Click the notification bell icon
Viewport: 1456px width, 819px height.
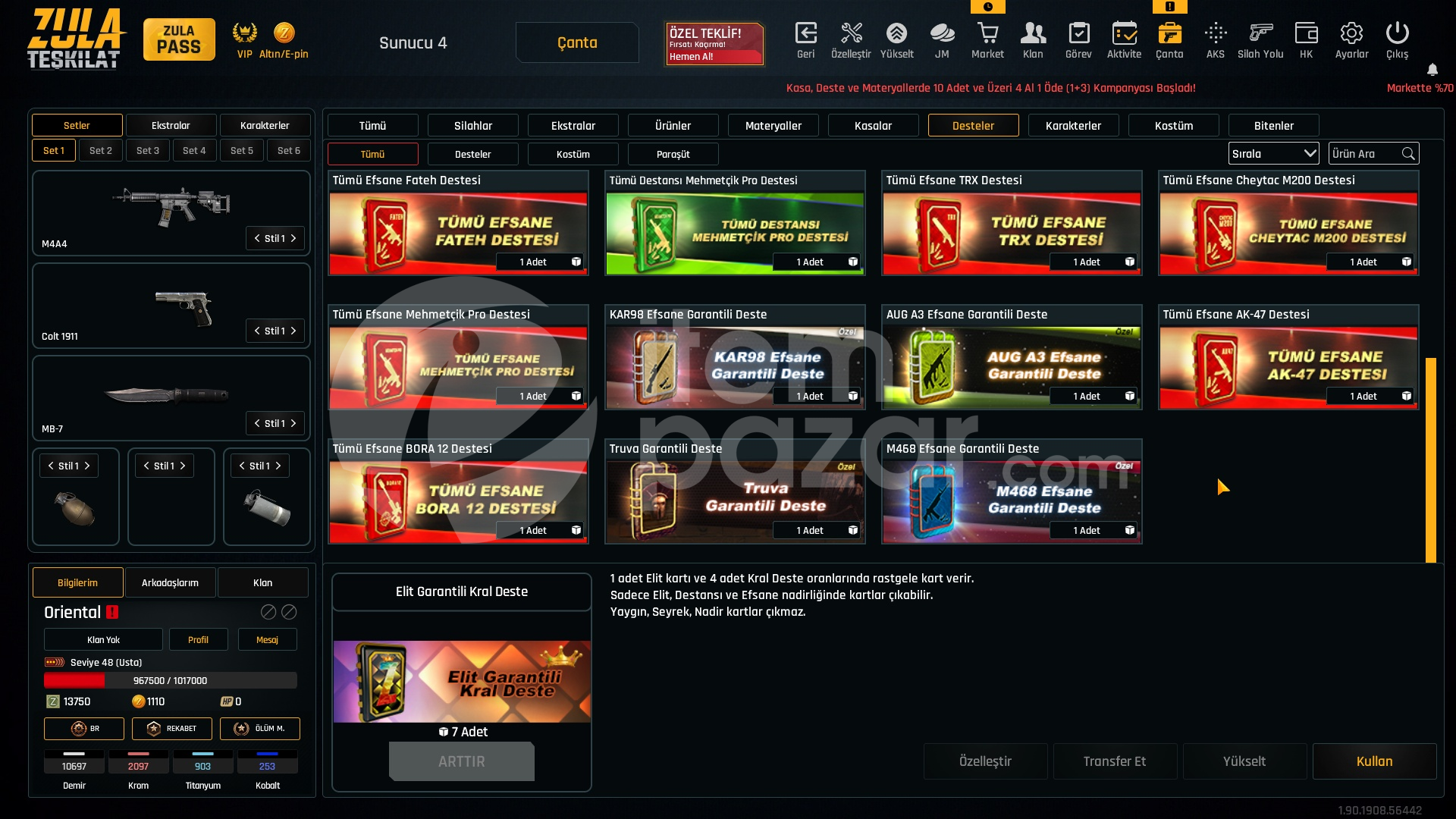pyautogui.click(x=1432, y=70)
